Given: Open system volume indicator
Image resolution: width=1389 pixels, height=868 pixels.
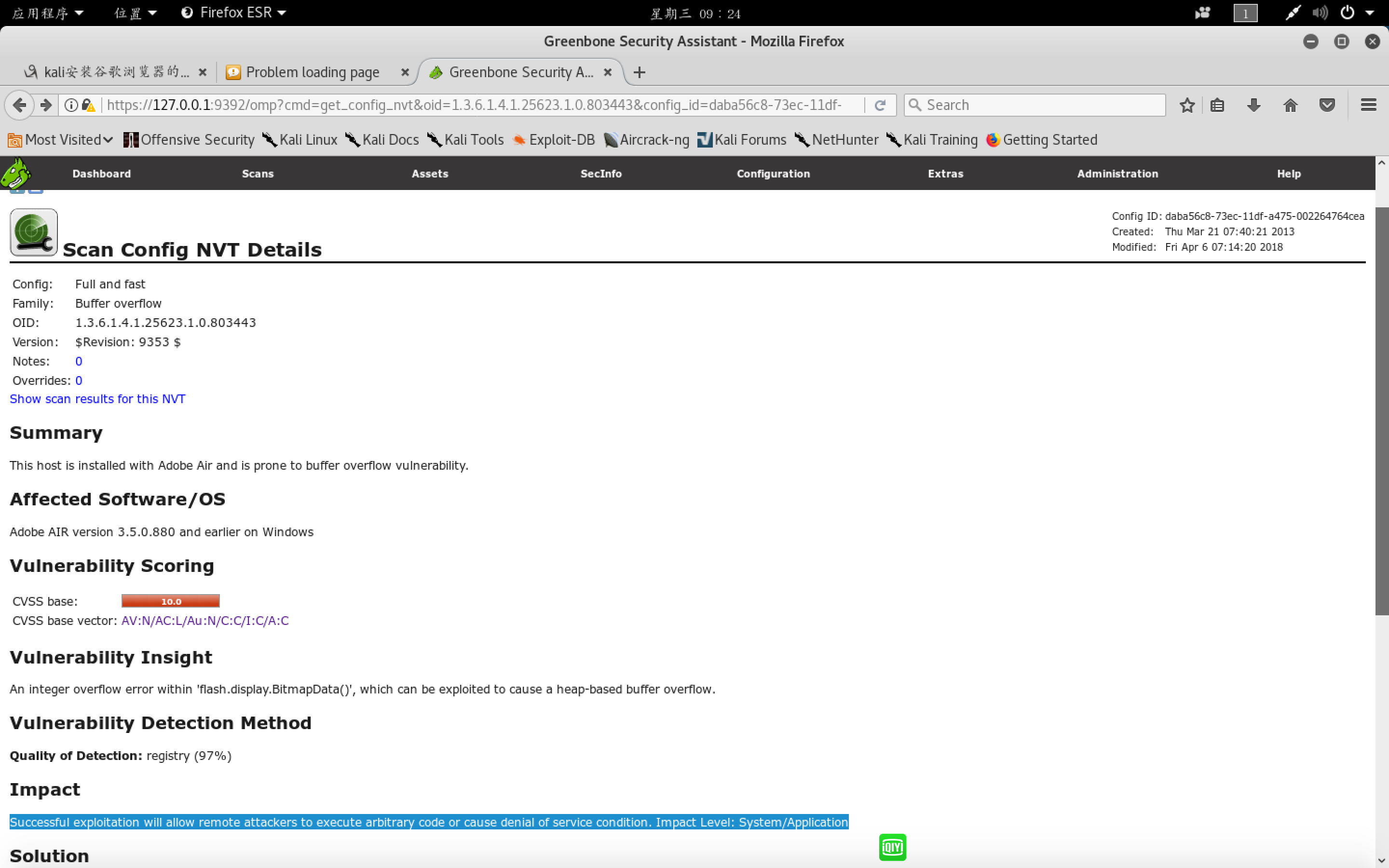Looking at the screenshot, I should coord(1320,13).
